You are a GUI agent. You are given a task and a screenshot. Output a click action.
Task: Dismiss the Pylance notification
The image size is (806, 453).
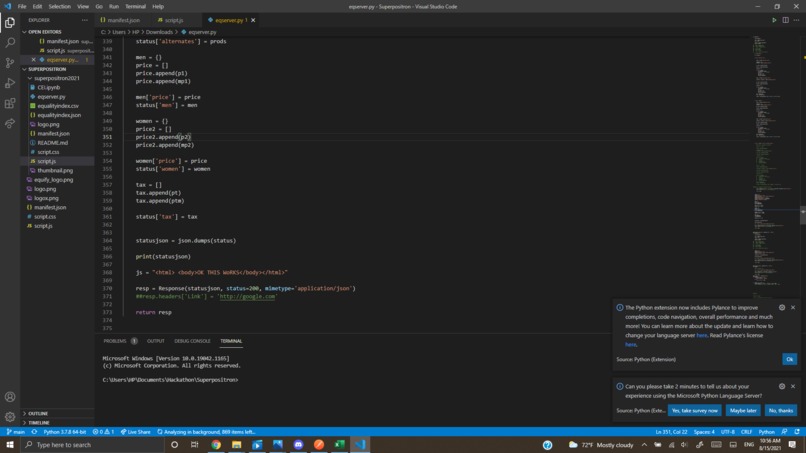[793, 307]
